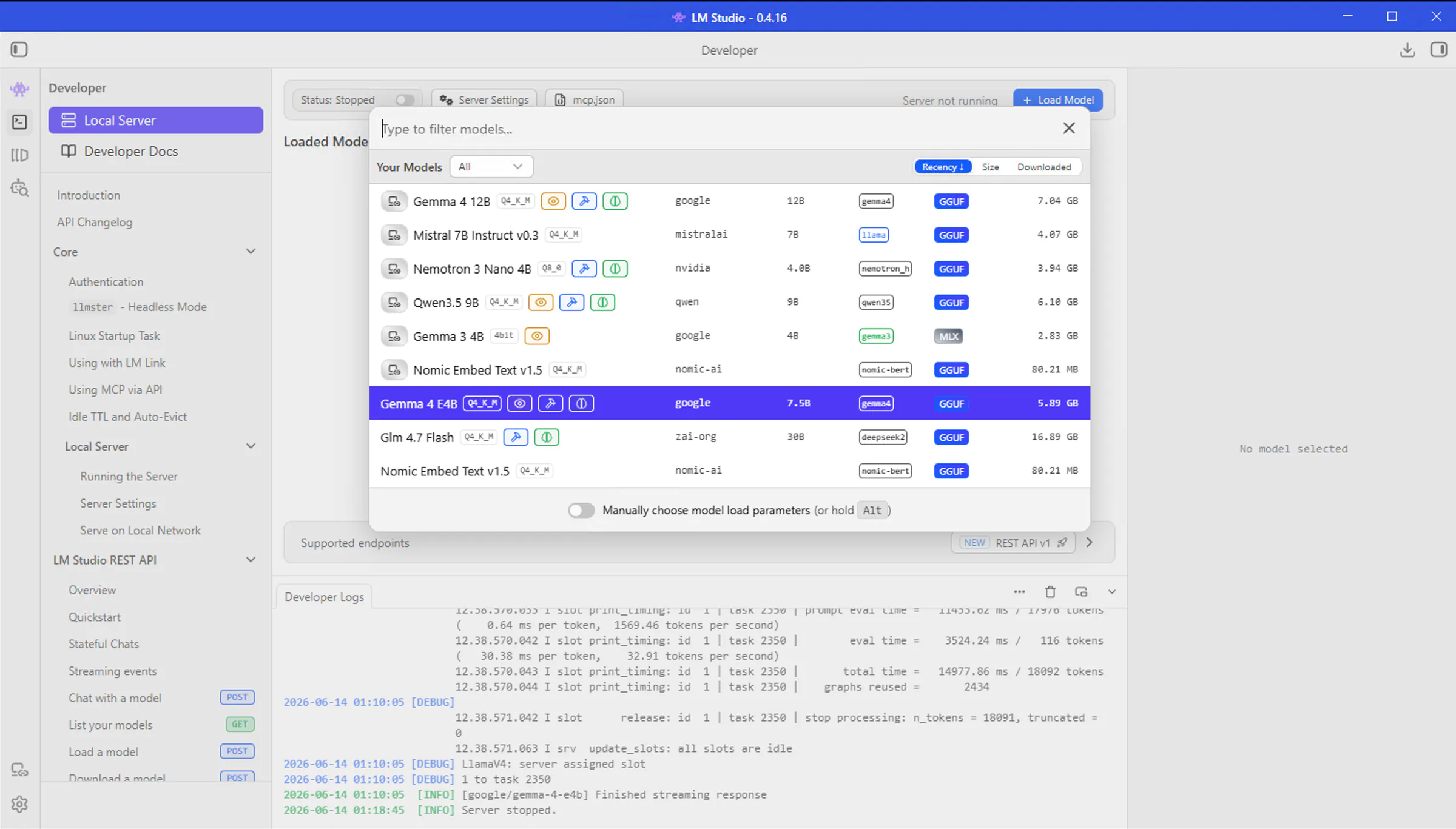Expand the Supported endpoints chevron
The height and width of the screenshot is (829, 1456).
tap(1089, 543)
